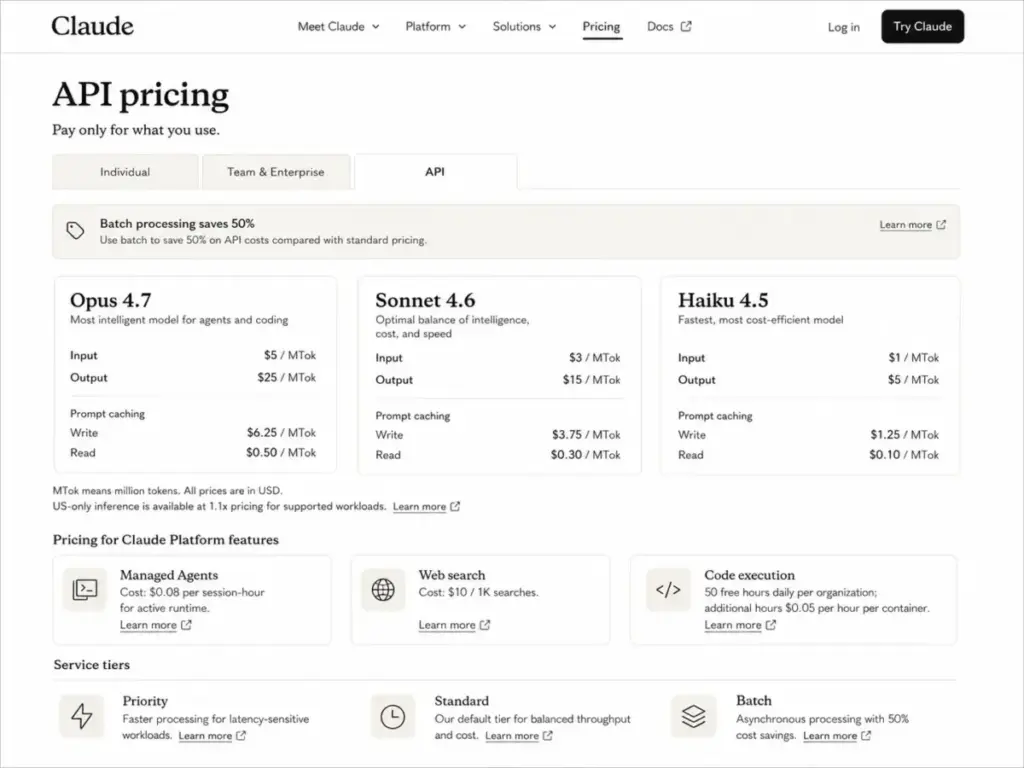Expand the Platform menu chevron
Viewport: 1024px width, 768px height.
coord(462,27)
